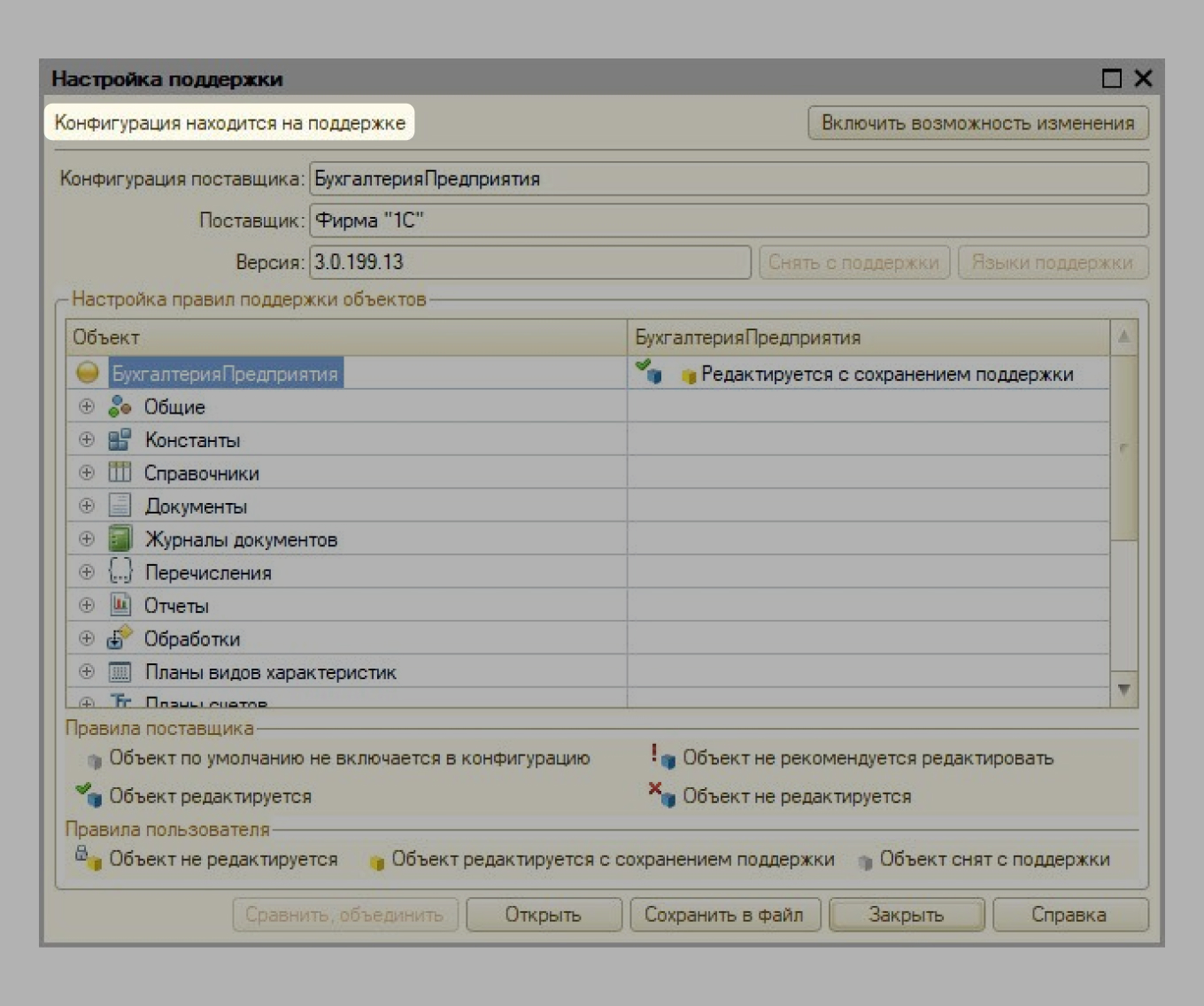Click the Конфигурация поставщика field
Viewport: 1204px width, 1006px height.
point(729,179)
